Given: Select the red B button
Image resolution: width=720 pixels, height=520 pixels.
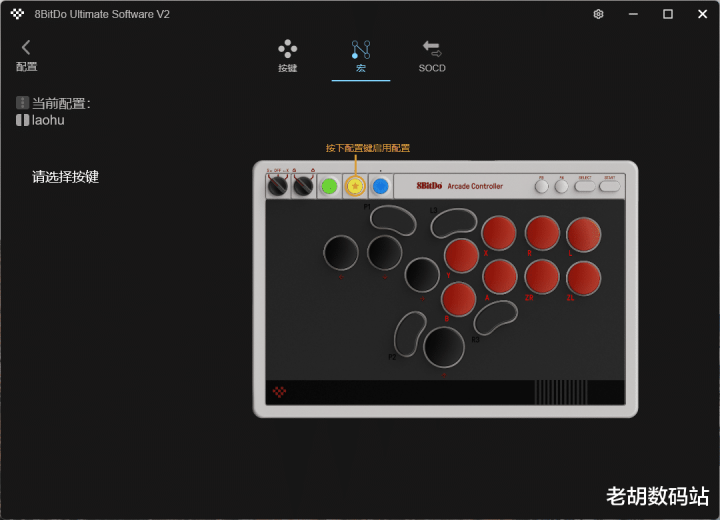Looking at the screenshot, I should (458, 299).
